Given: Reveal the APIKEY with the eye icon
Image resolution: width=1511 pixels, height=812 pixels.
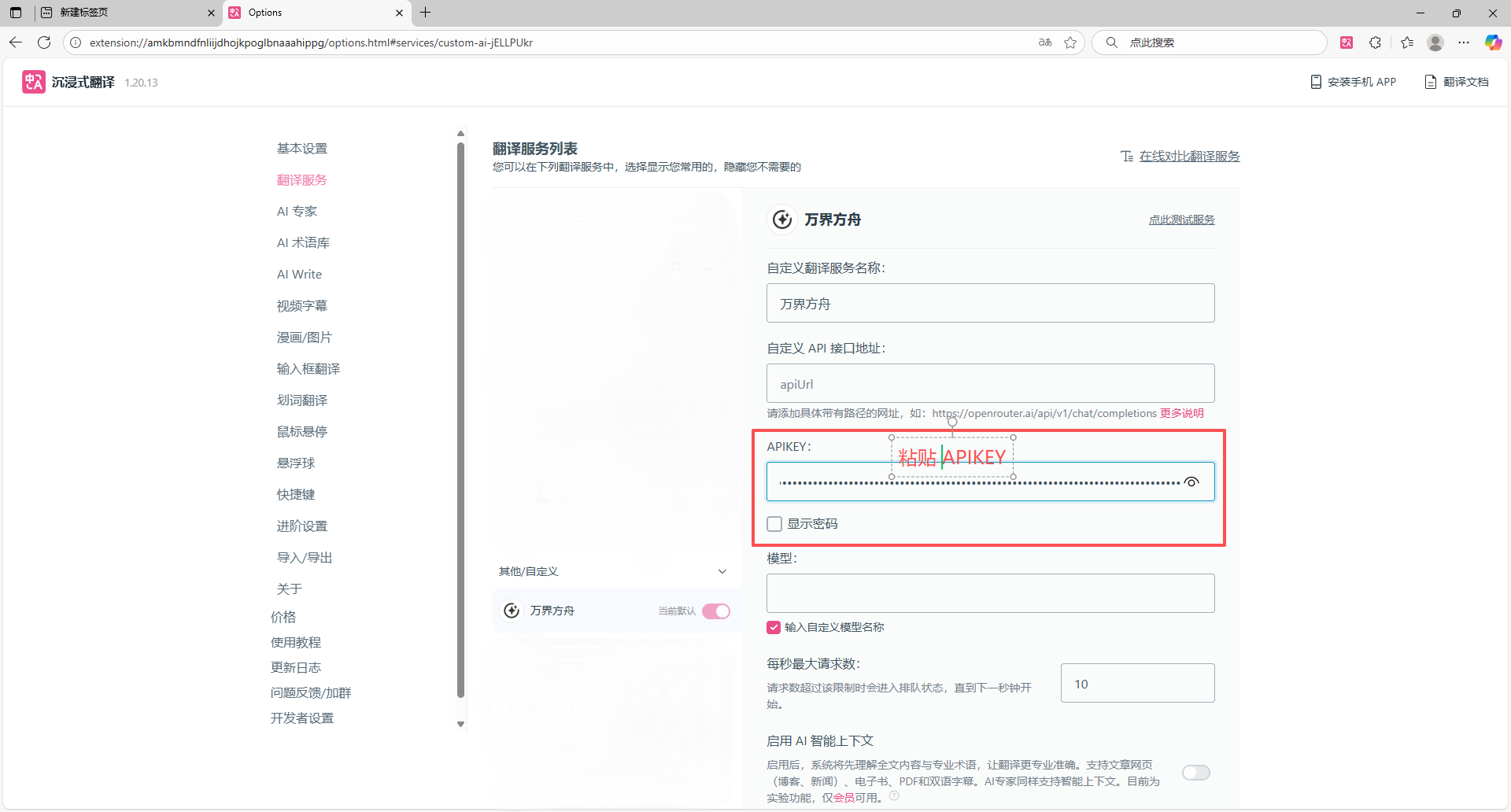Looking at the screenshot, I should pyautogui.click(x=1191, y=482).
